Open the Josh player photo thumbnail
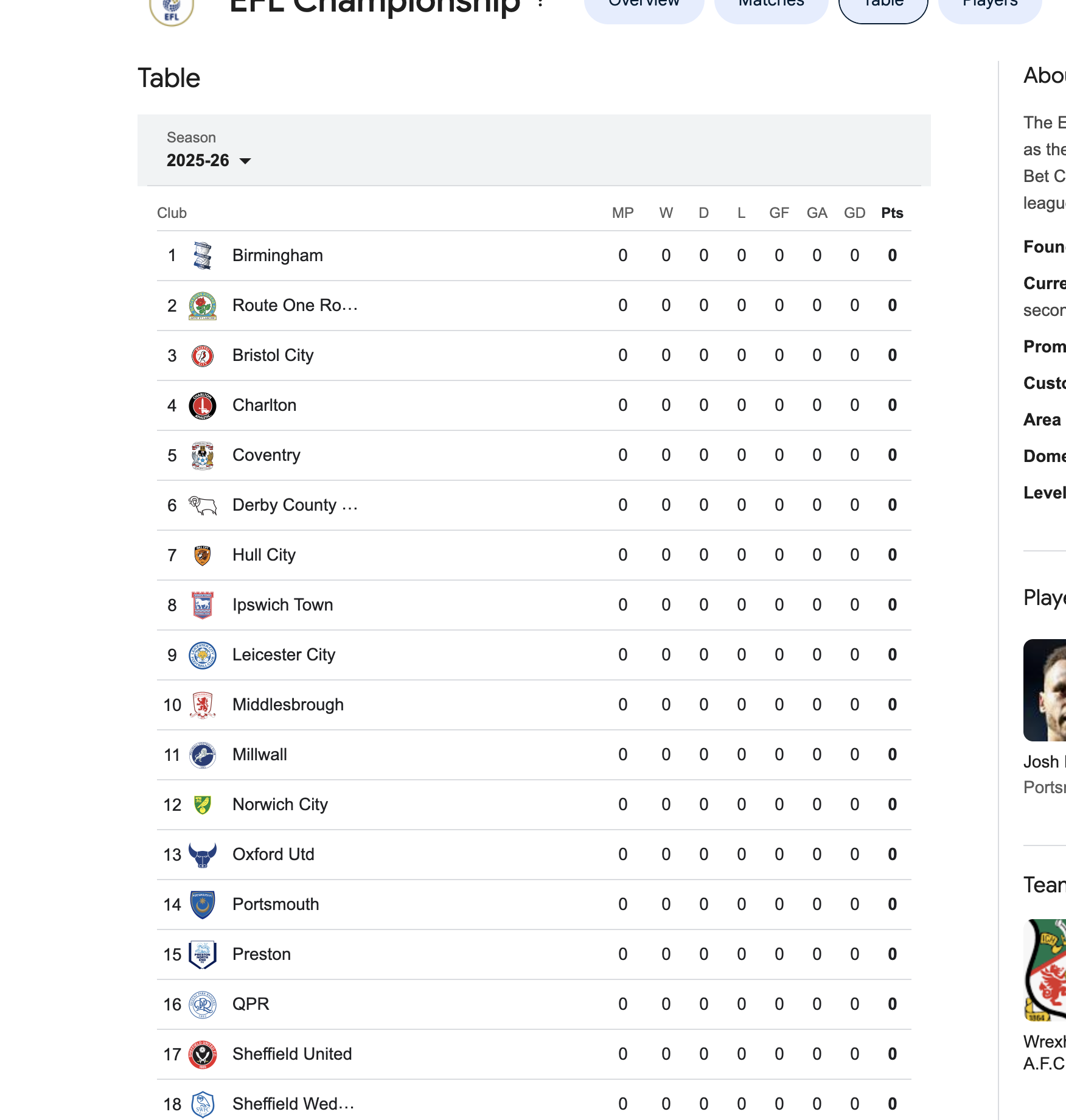The image size is (1066, 1120). (1045, 690)
